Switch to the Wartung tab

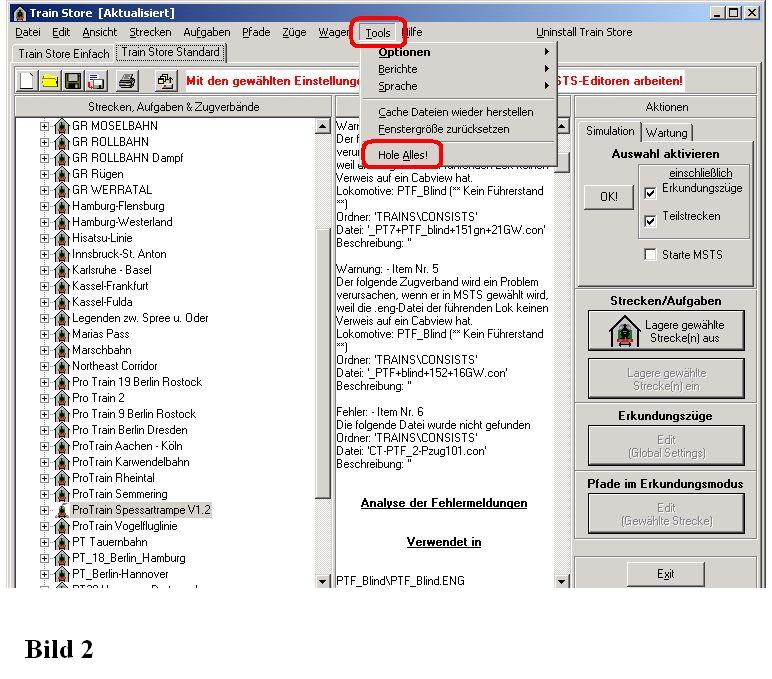click(666, 133)
